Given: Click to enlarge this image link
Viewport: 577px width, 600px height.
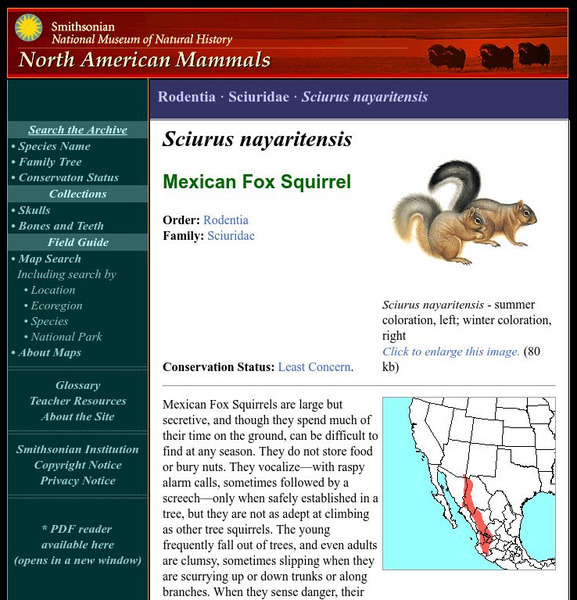Looking at the screenshot, I should tap(451, 352).
